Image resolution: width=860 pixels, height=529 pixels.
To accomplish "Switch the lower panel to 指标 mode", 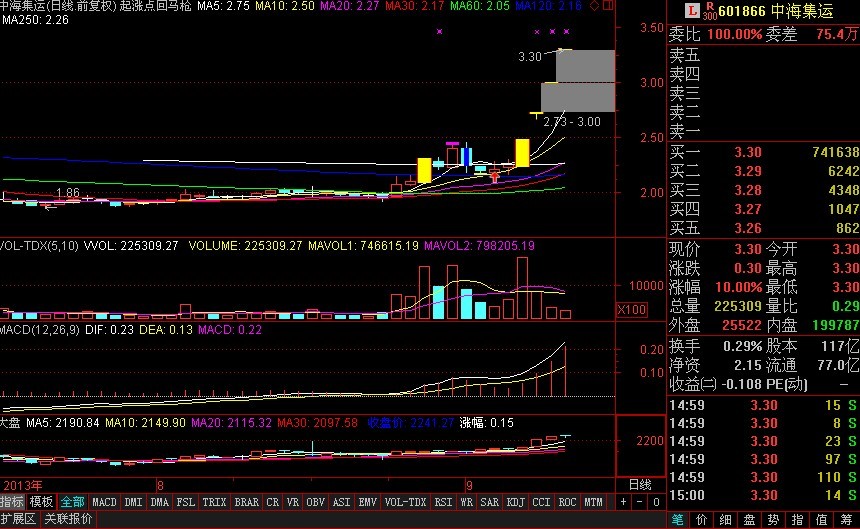I will point(13,502).
